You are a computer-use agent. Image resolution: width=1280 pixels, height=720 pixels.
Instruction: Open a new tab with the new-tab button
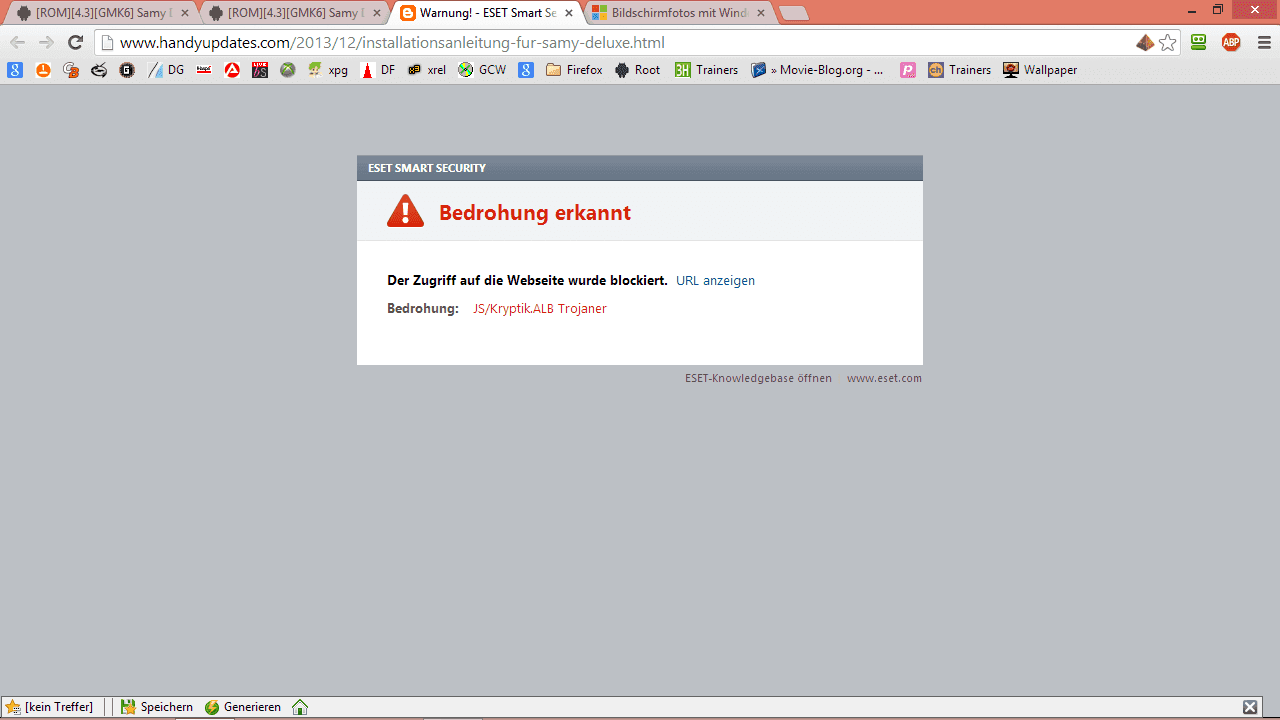point(794,13)
